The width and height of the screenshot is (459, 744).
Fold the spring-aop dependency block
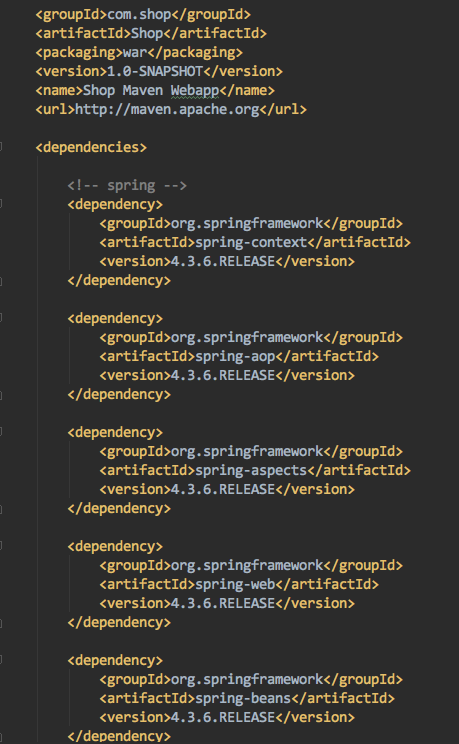pyautogui.click(x=1, y=317)
